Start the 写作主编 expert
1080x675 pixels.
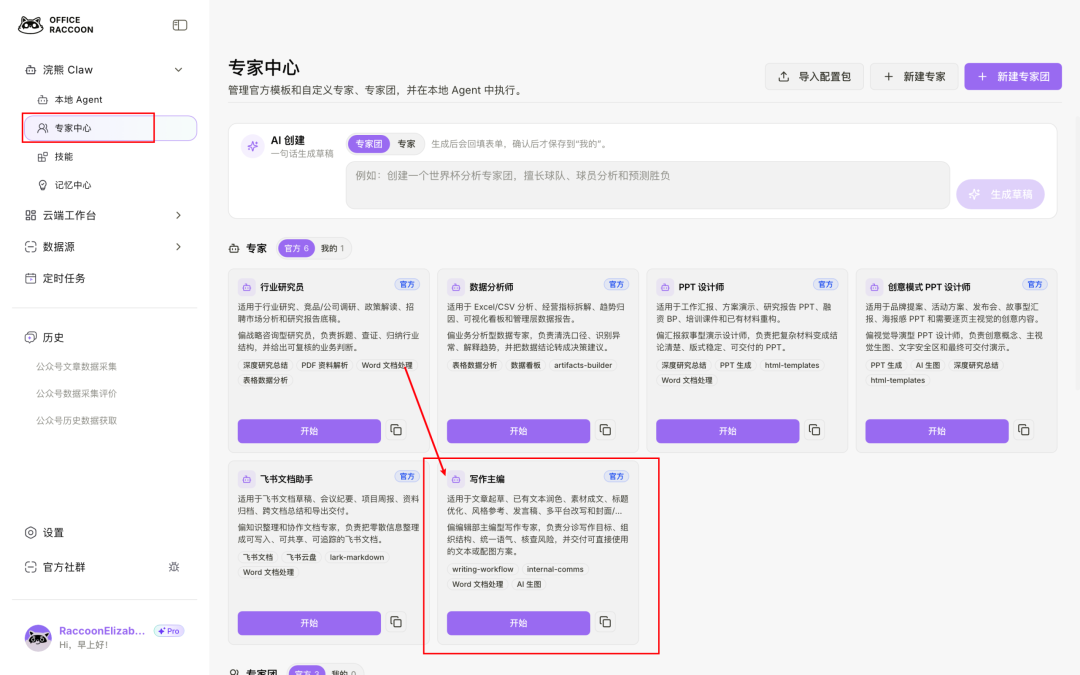tap(519, 623)
